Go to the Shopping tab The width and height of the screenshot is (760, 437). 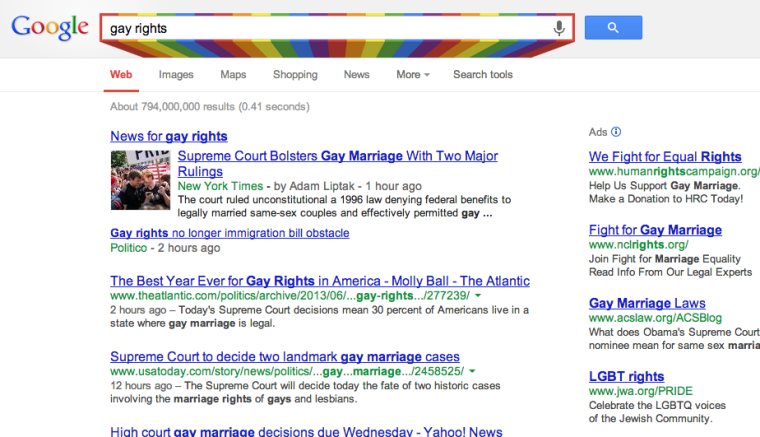295,75
